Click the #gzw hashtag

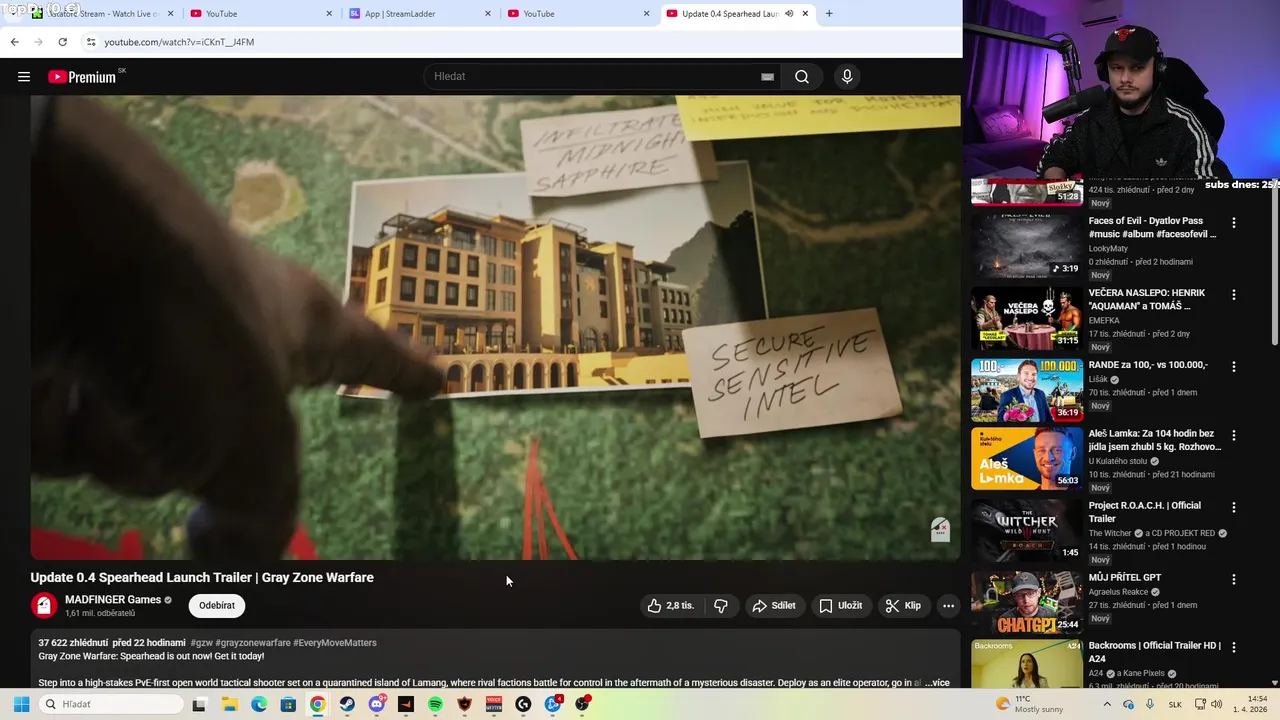[201, 643]
